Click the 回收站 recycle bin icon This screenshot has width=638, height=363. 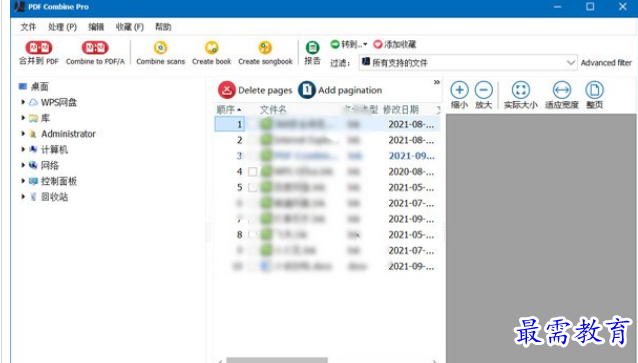[33, 197]
